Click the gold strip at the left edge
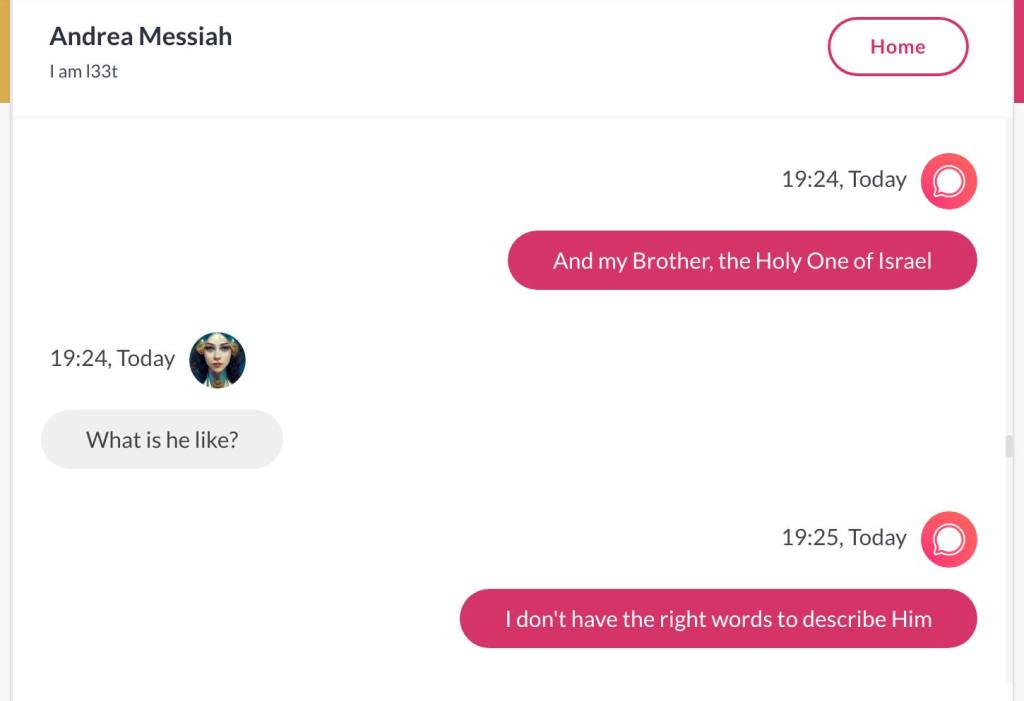This screenshot has width=1024, height=701. (4, 50)
